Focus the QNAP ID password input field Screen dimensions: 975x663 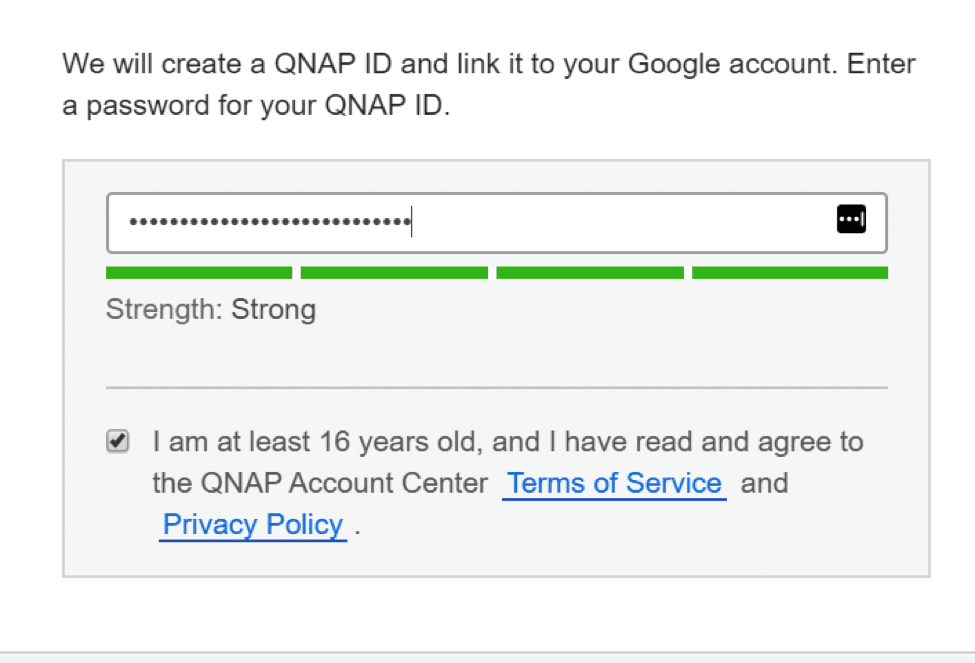tap(497, 223)
